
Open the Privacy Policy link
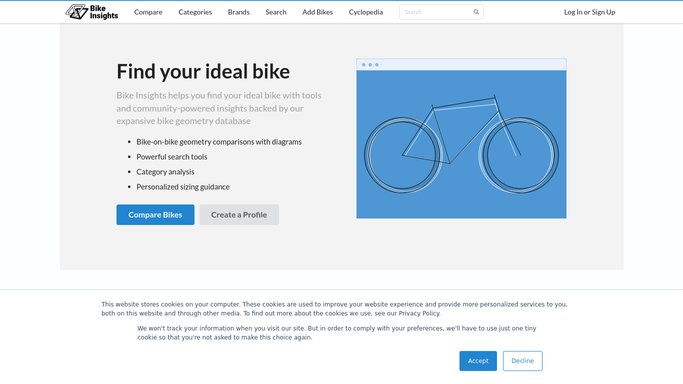[419, 313]
